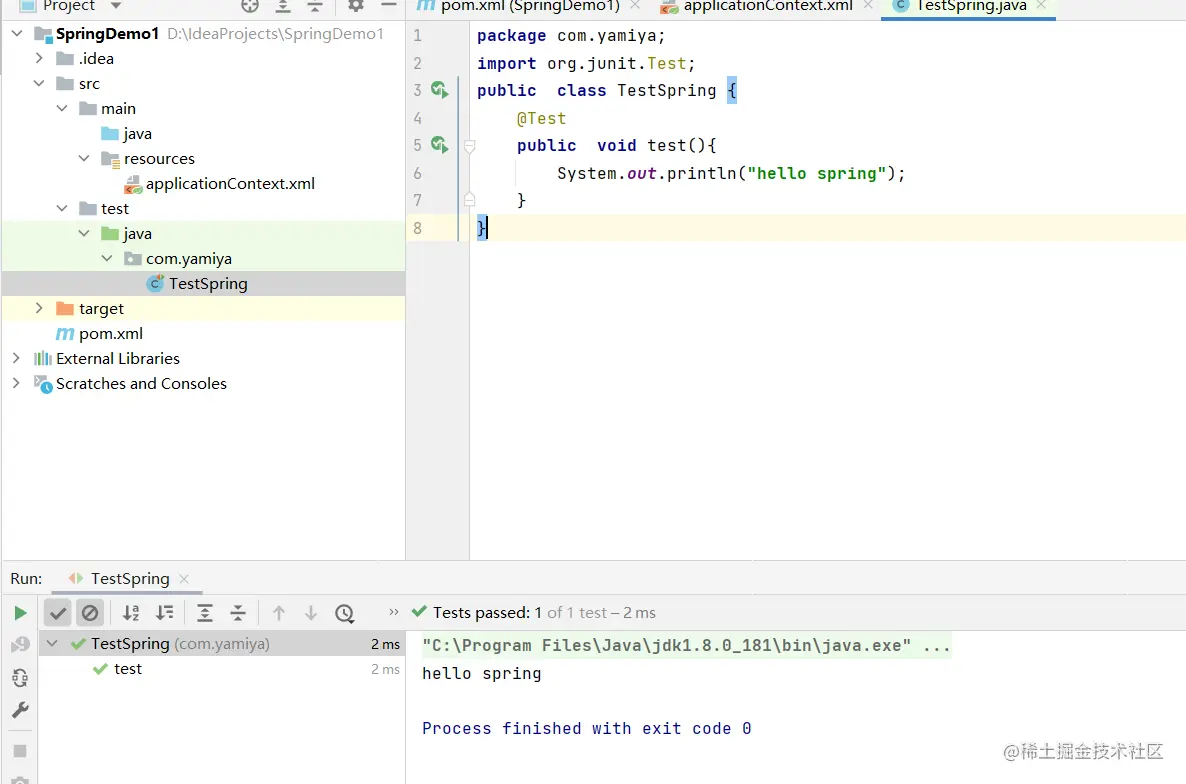Expand Scratches and Consoles node
This screenshot has height=784, width=1186.
[x=17, y=383]
